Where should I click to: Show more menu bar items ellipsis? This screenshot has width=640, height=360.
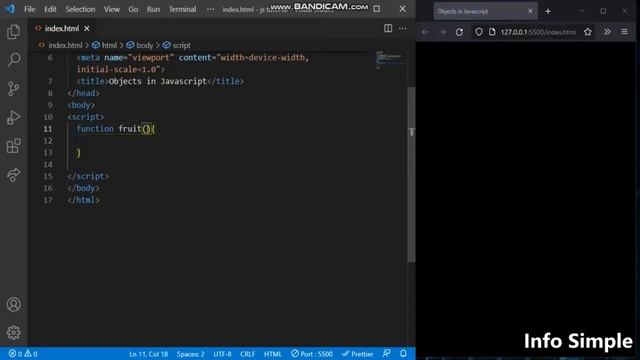pos(210,9)
